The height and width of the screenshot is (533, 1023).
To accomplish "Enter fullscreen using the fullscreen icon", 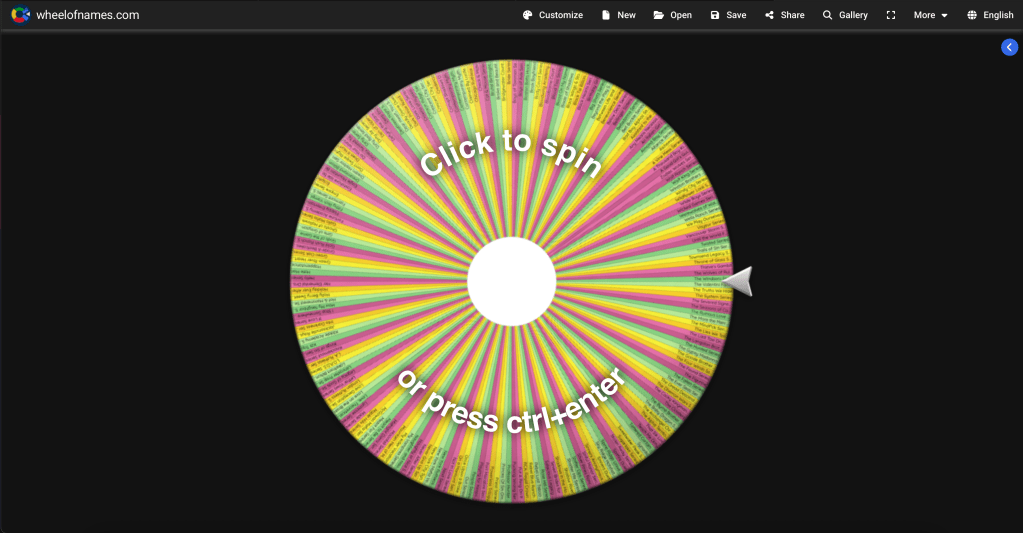I will click(891, 15).
